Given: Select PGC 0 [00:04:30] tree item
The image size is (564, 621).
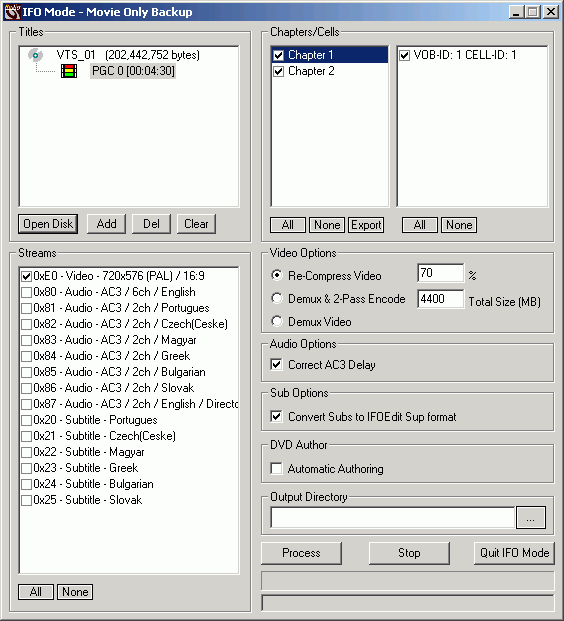Looking at the screenshot, I should [x=133, y=71].
